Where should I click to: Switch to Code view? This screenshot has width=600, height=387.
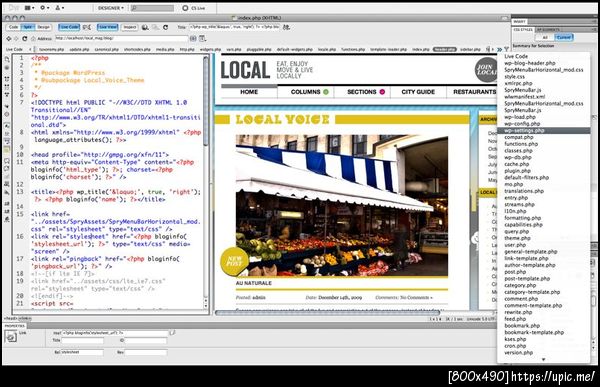coord(13,27)
